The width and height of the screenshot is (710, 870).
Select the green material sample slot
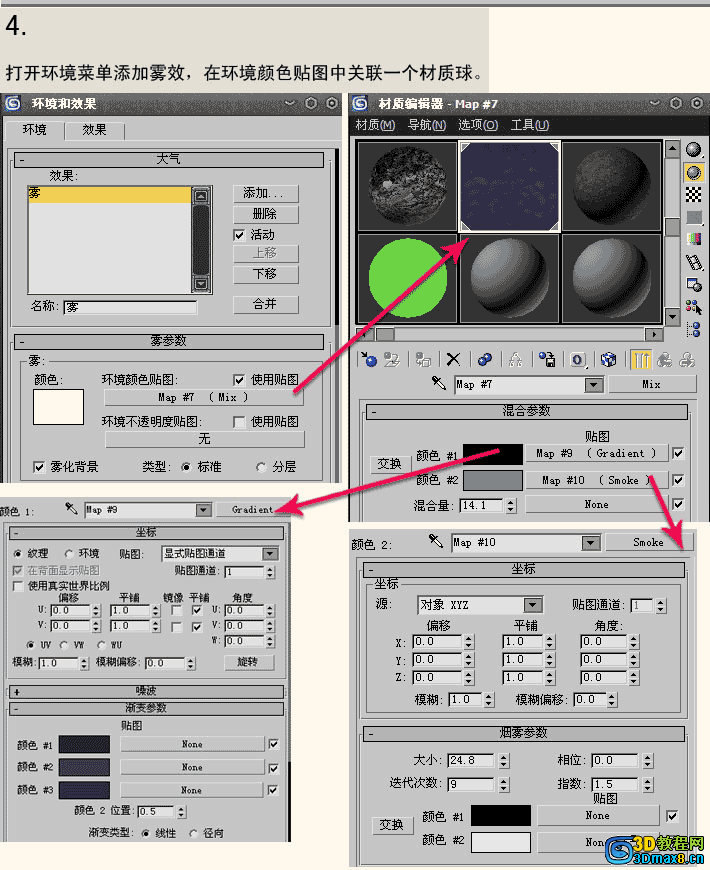408,278
